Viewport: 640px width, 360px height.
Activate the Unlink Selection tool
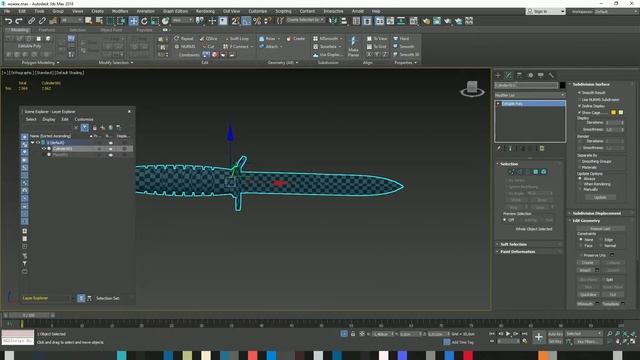click(x=42, y=21)
